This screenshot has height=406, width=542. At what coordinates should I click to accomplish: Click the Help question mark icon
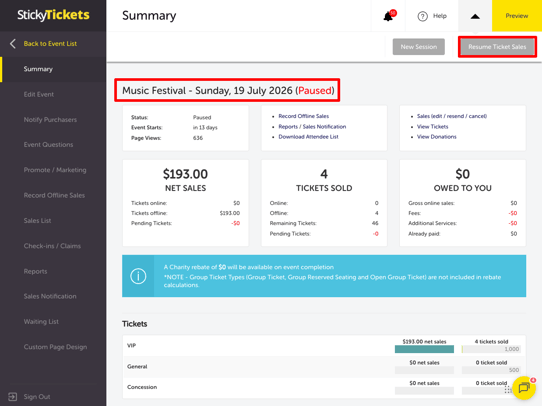point(422,16)
